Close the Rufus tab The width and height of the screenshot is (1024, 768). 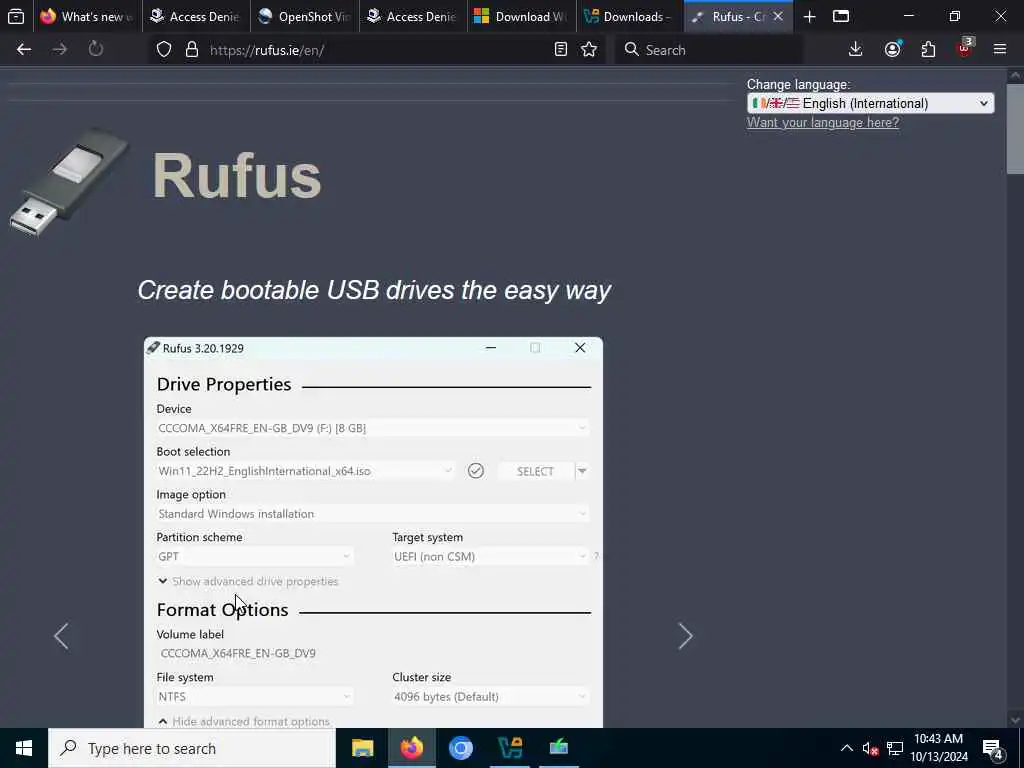pyautogui.click(x=778, y=16)
